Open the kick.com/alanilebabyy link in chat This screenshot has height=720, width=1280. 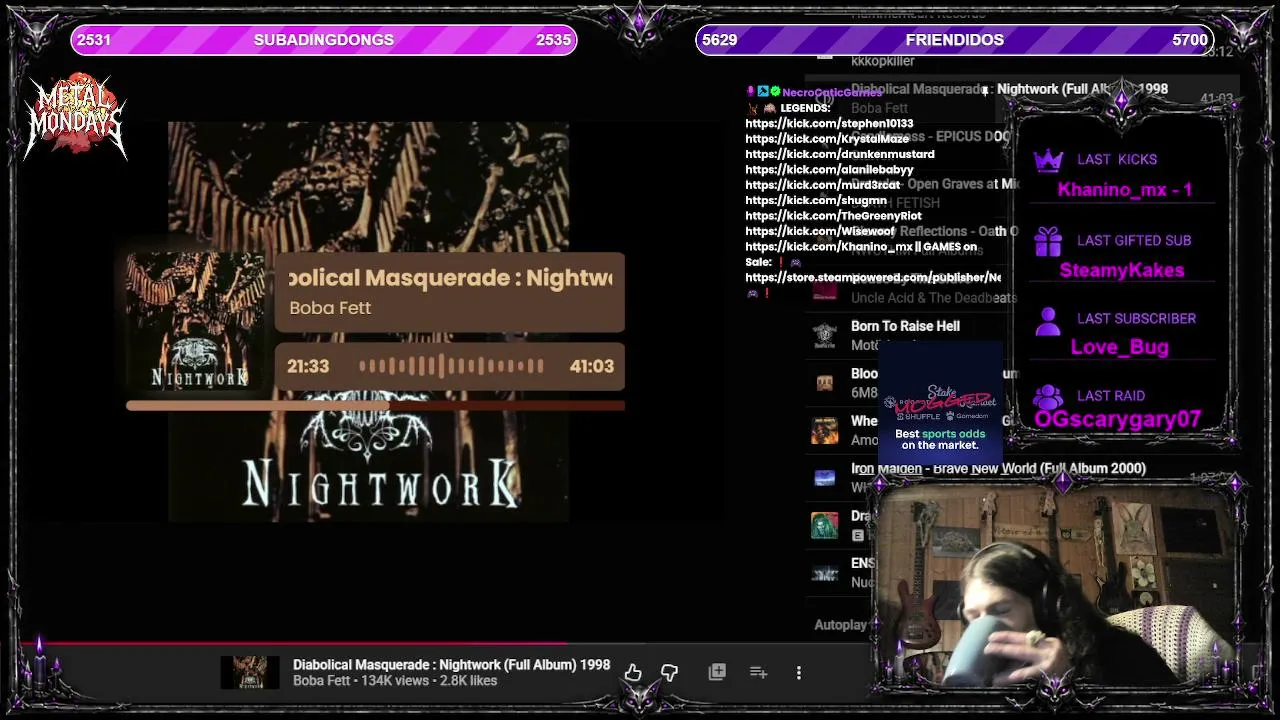[829, 170]
